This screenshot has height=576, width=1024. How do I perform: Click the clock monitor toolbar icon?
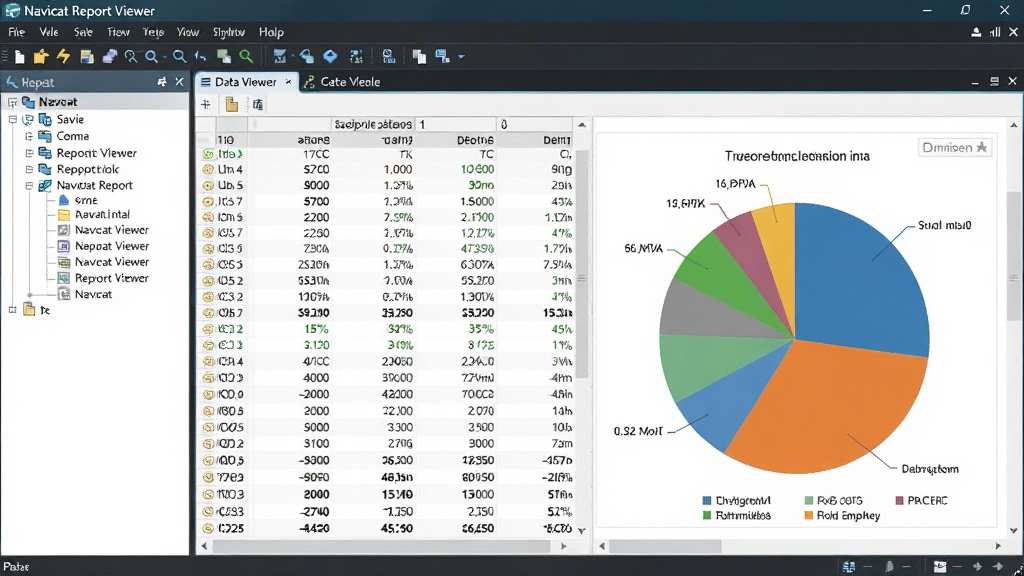tap(389, 57)
